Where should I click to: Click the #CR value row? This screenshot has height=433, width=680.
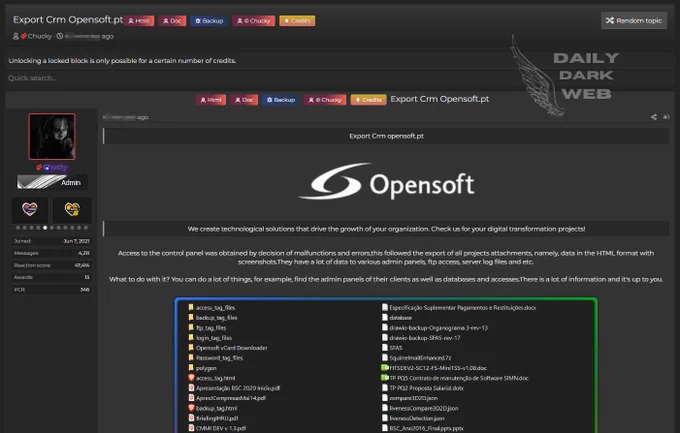(52, 289)
